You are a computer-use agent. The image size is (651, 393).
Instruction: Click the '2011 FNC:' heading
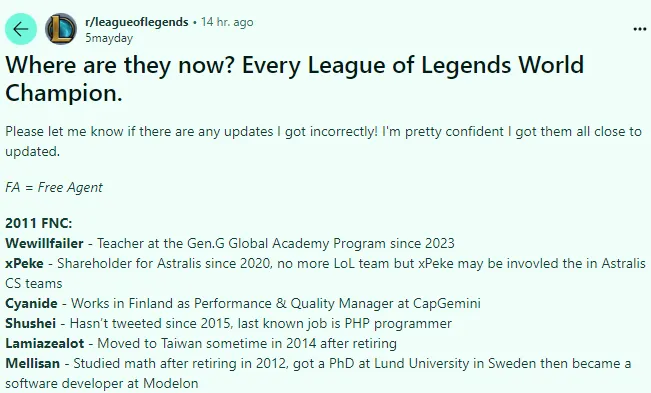click(x=39, y=223)
